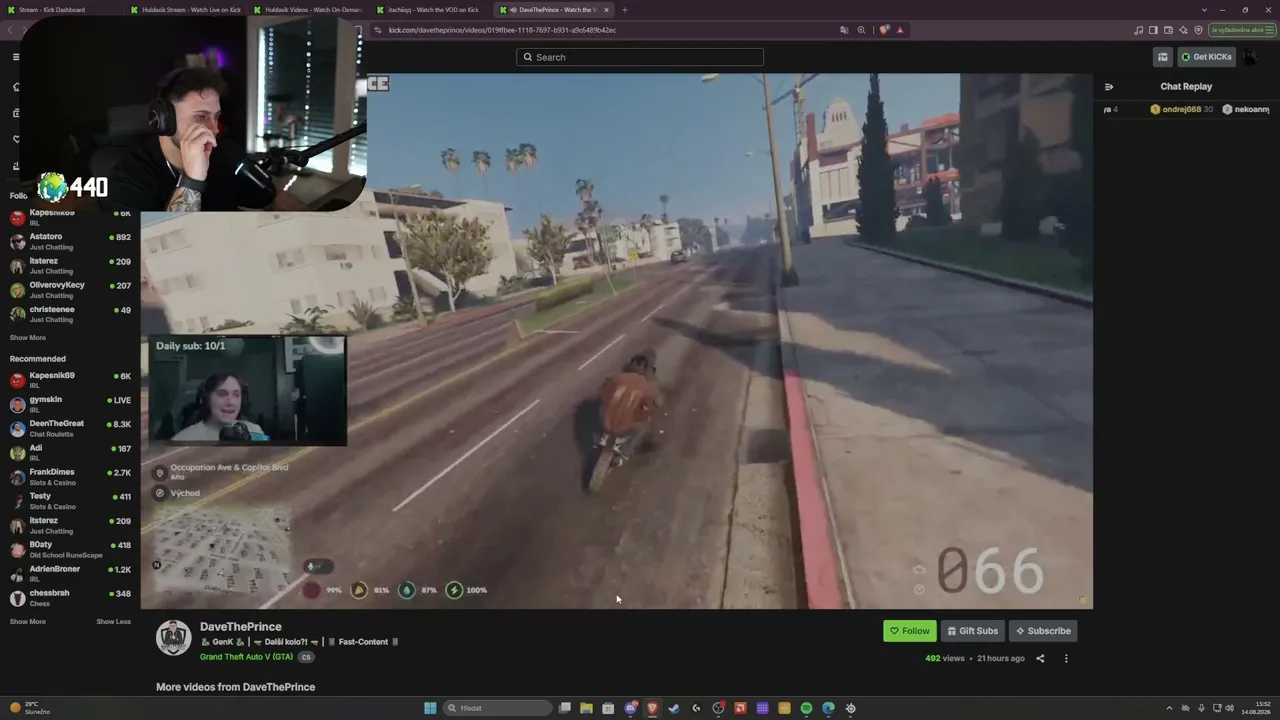This screenshot has width=1280, height=720.
Task: Collapse recommended channels with Show Less
Action: click(x=113, y=622)
